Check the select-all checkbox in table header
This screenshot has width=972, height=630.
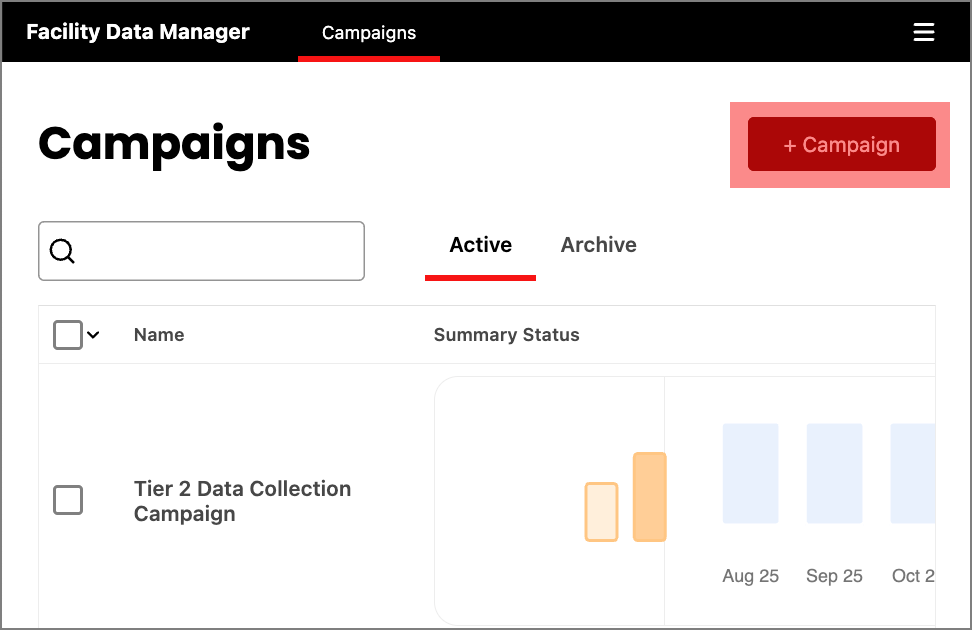click(67, 334)
